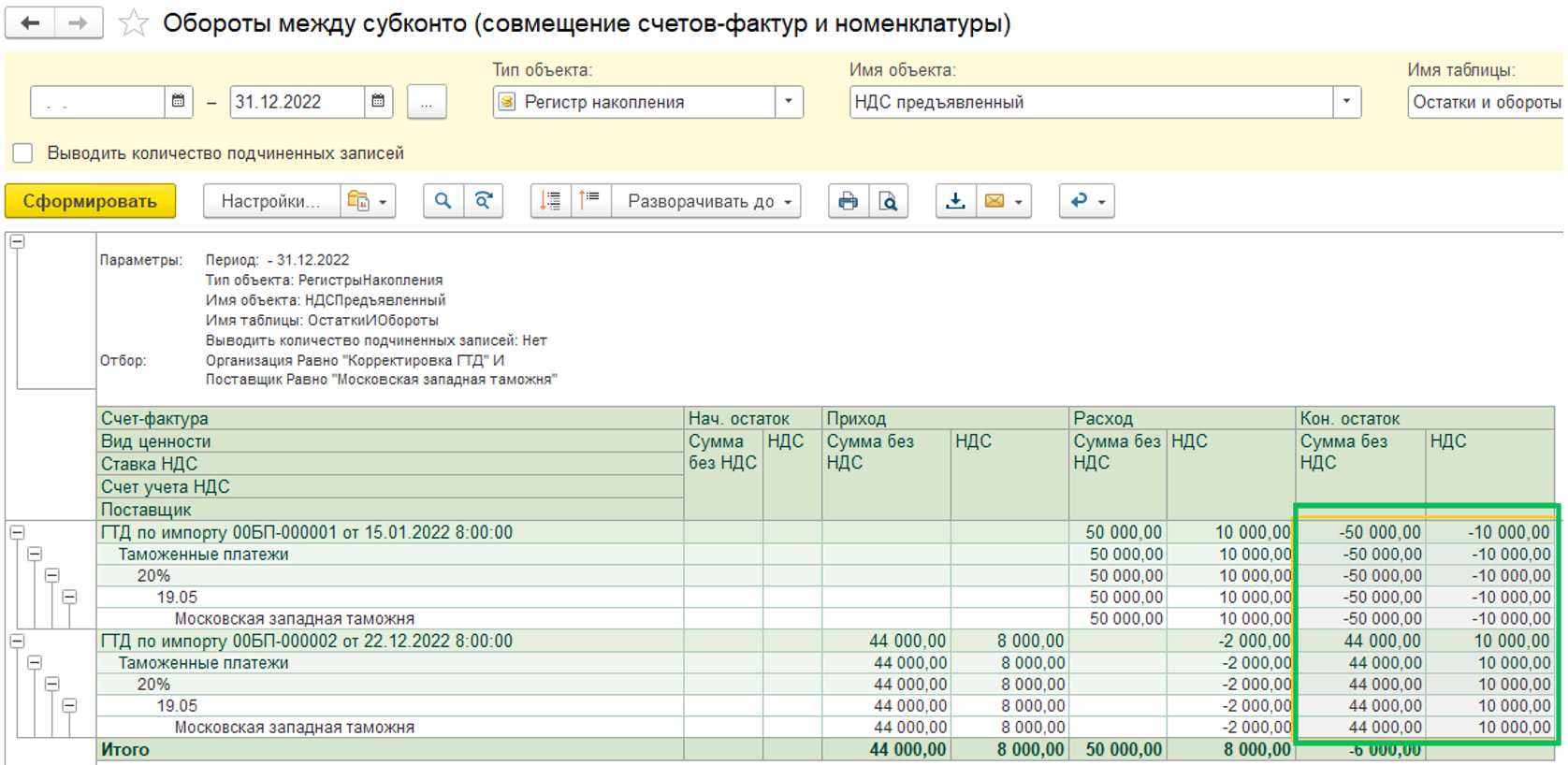Click the Кон. остаток column header
Screen dimensions: 1568x765
coord(1426,418)
